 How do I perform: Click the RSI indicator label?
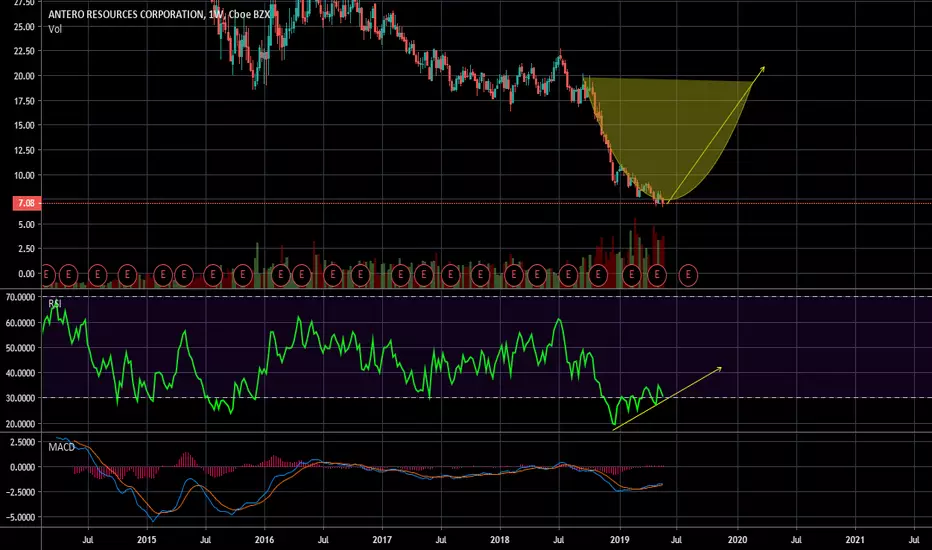(55, 304)
